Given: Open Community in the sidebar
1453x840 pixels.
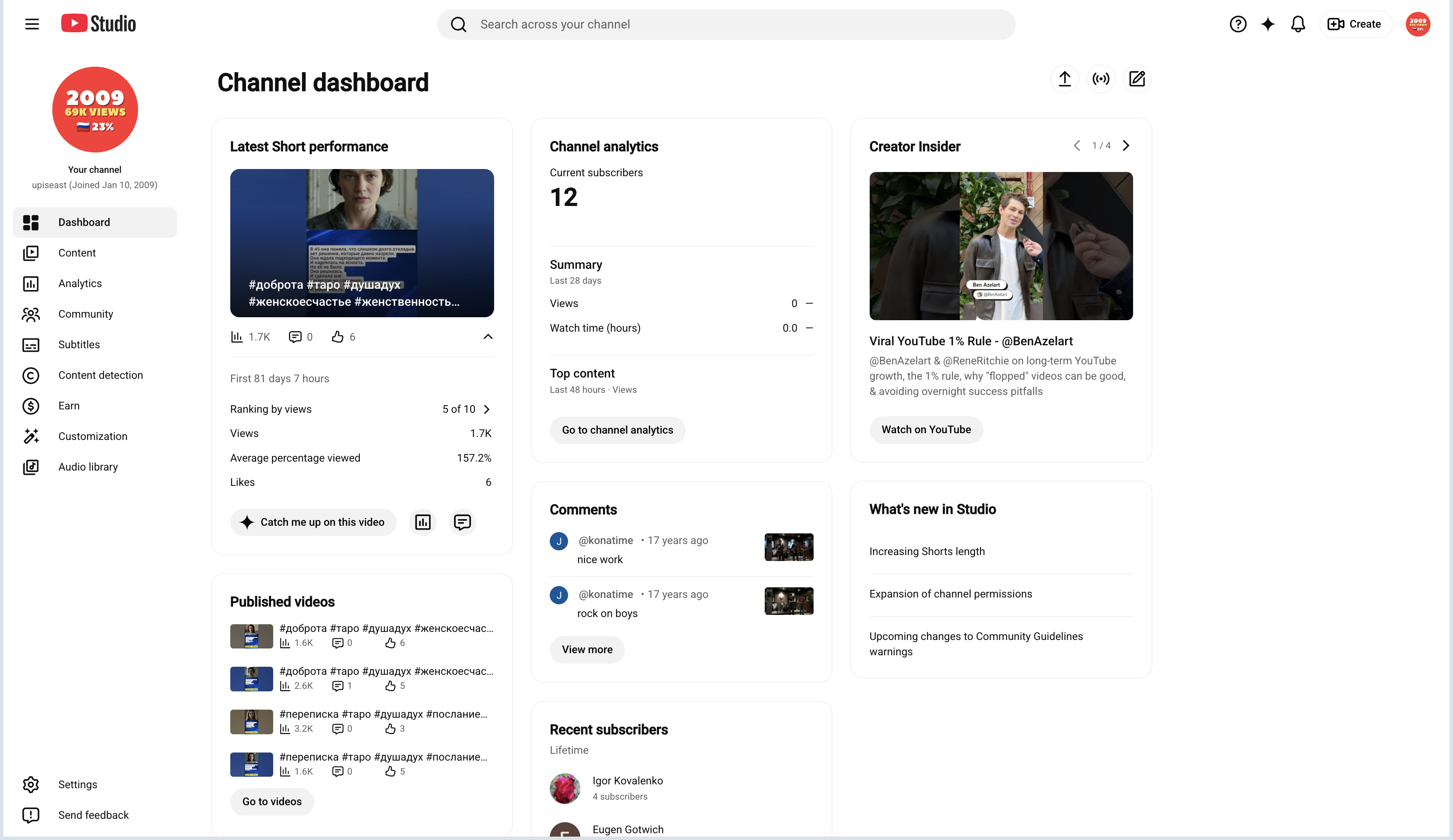Looking at the screenshot, I should click(95, 314).
